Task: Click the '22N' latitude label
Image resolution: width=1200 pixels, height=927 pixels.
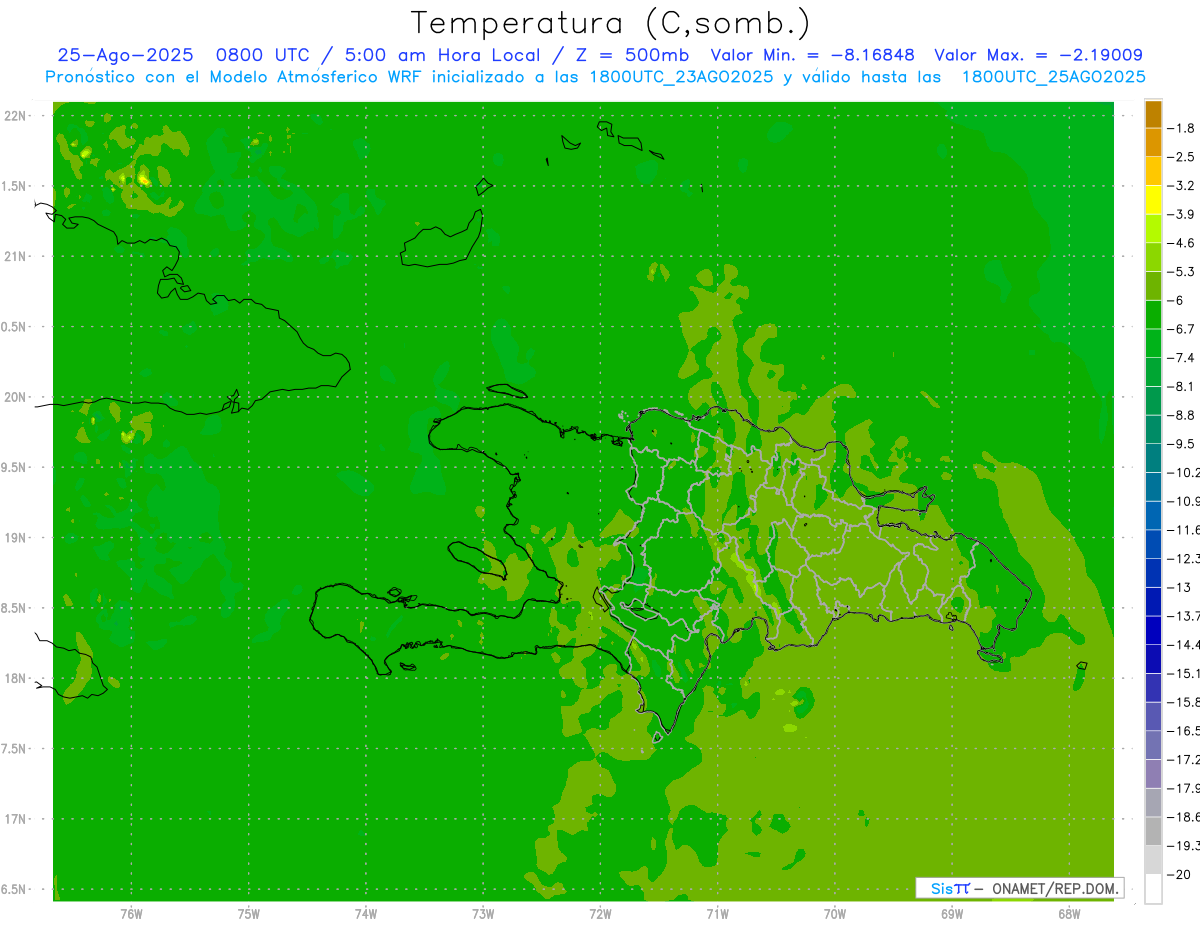Action: pos(16,116)
